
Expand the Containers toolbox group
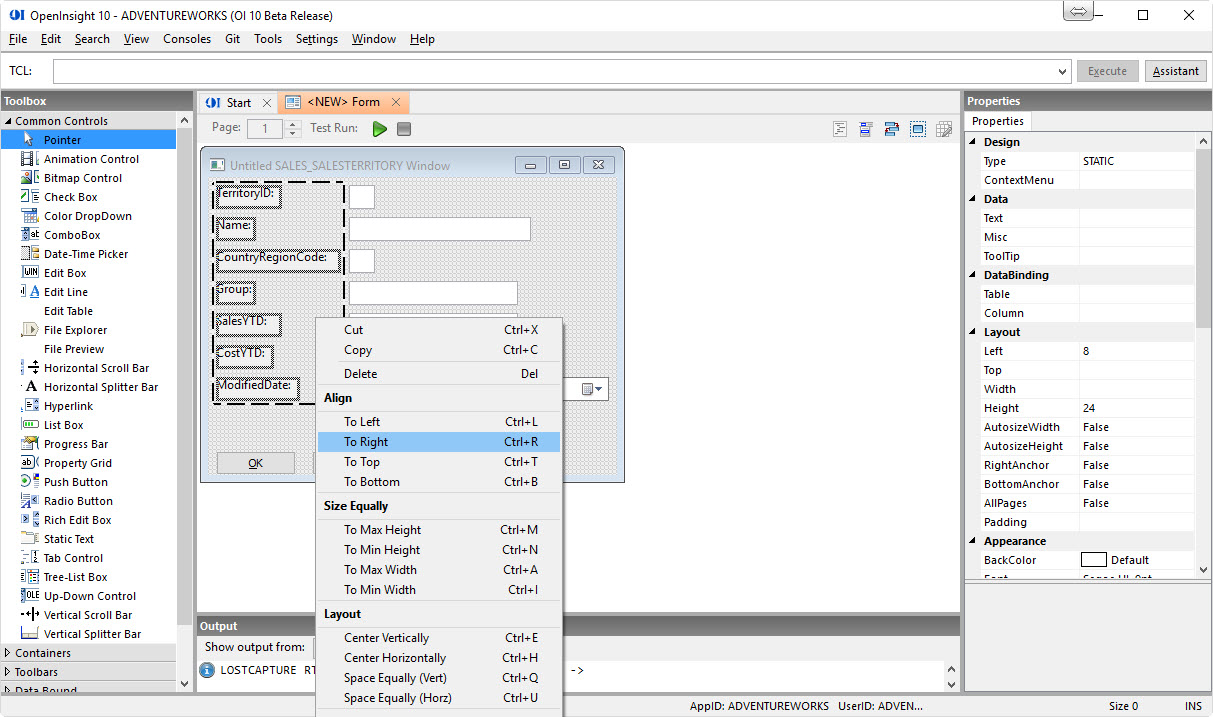(8, 653)
